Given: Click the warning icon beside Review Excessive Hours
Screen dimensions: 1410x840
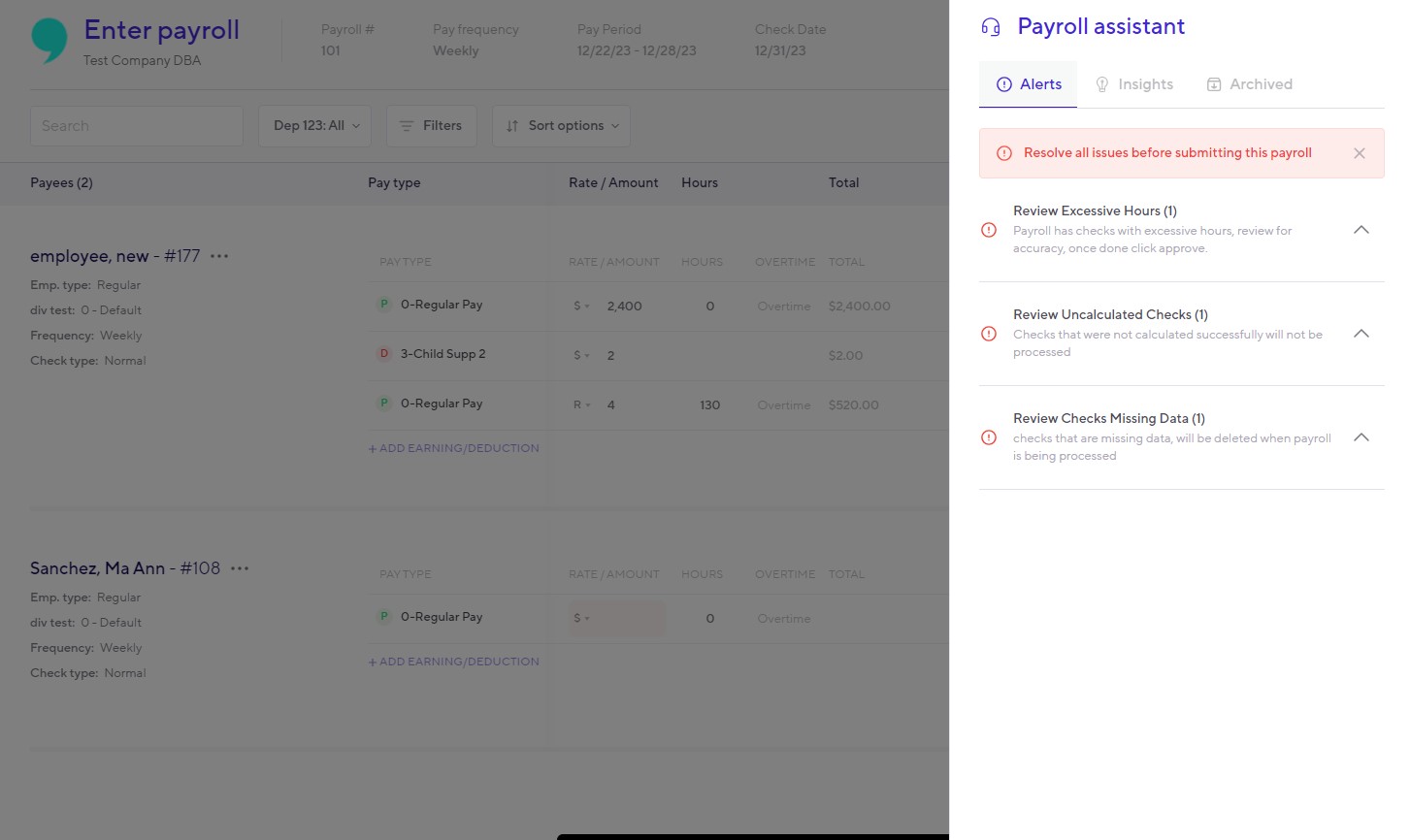Looking at the screenshot, I should click(x=989, y=230).
